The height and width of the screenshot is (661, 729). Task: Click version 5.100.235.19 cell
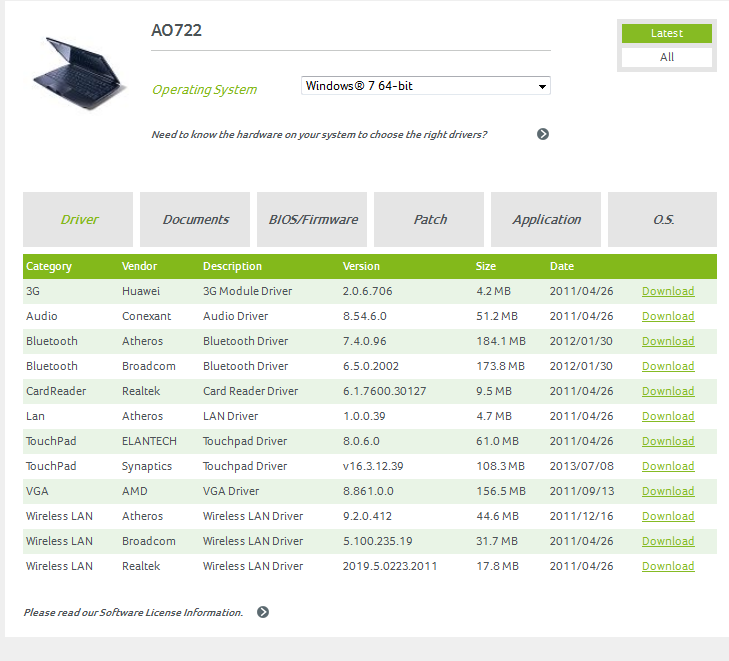pos(378,542)
